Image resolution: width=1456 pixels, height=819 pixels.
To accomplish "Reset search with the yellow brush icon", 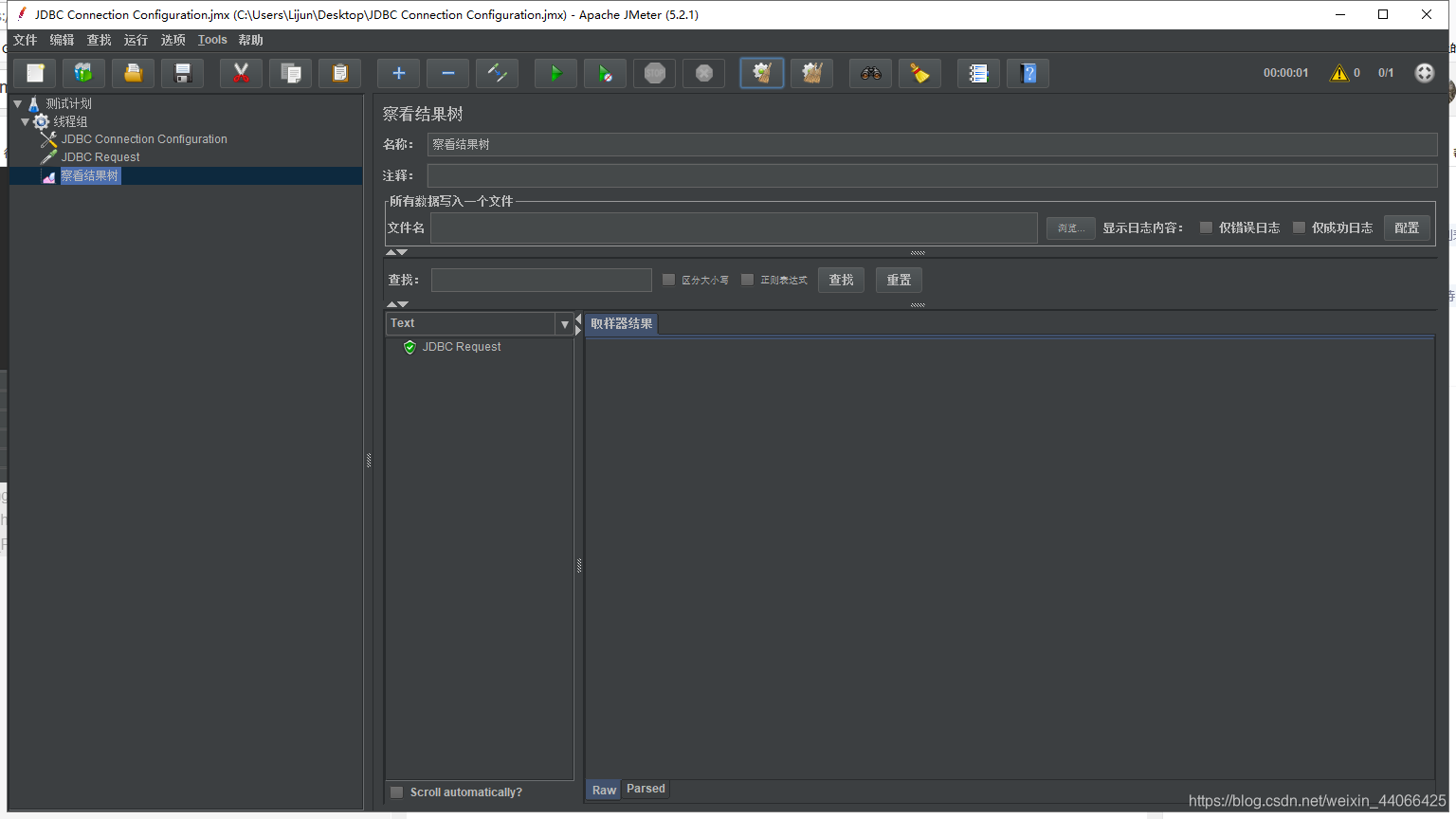I will tap(920, 73).
